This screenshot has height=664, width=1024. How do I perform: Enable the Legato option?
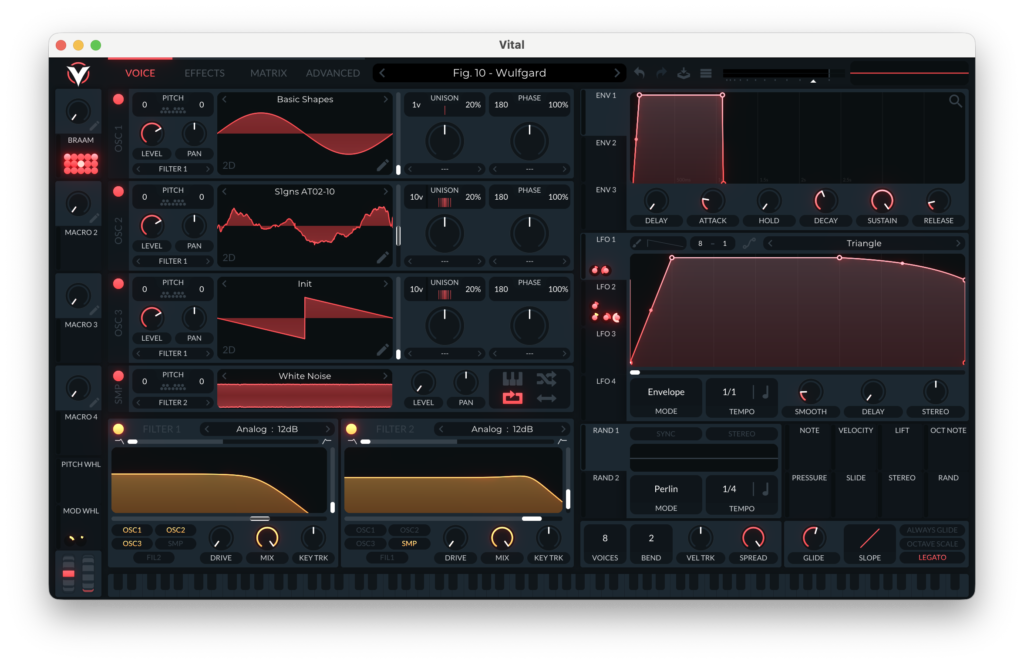coord(932,558)
